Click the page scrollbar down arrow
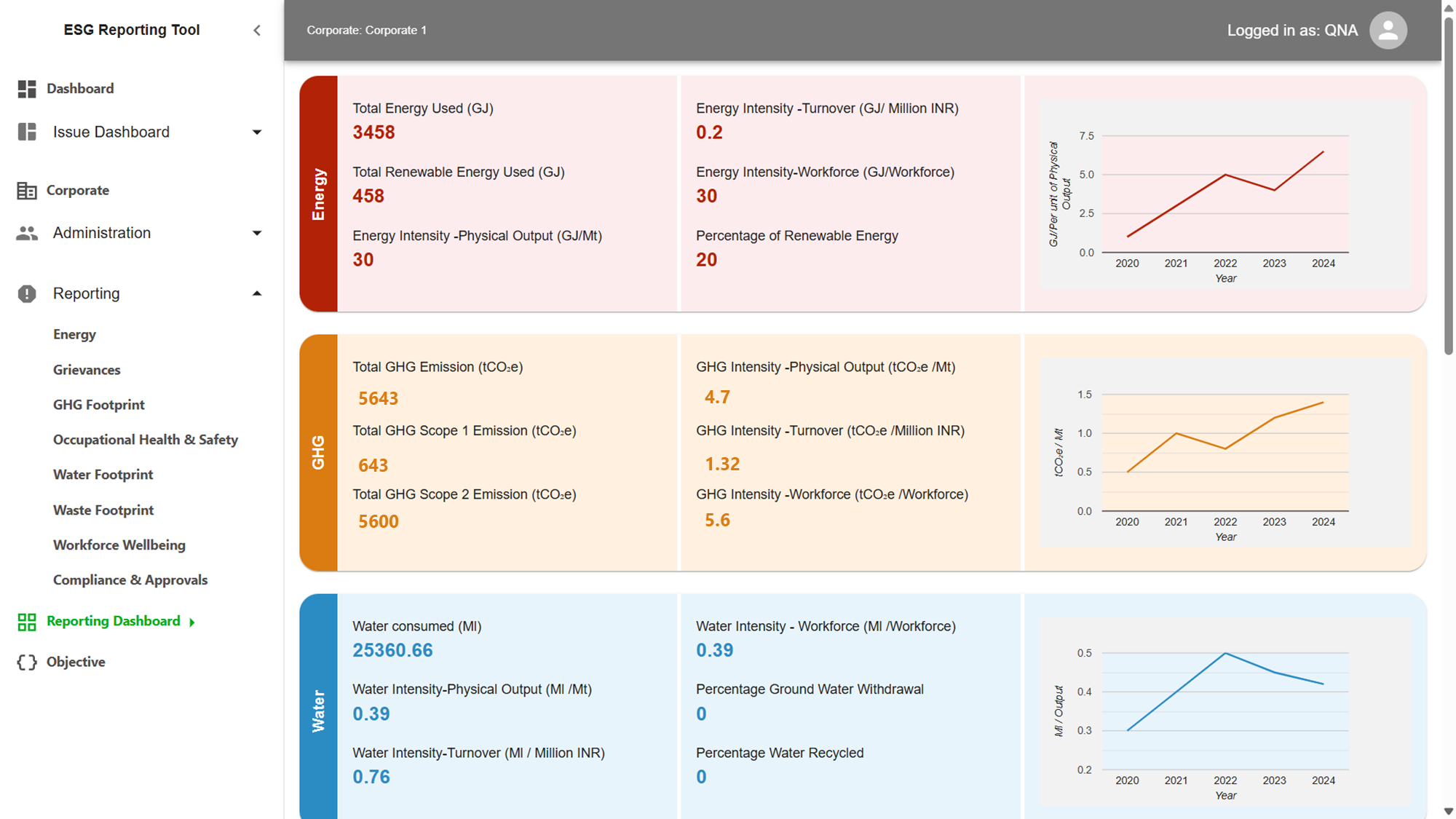This screenshot has height=819, width=1456. (x=1448, y=811)
